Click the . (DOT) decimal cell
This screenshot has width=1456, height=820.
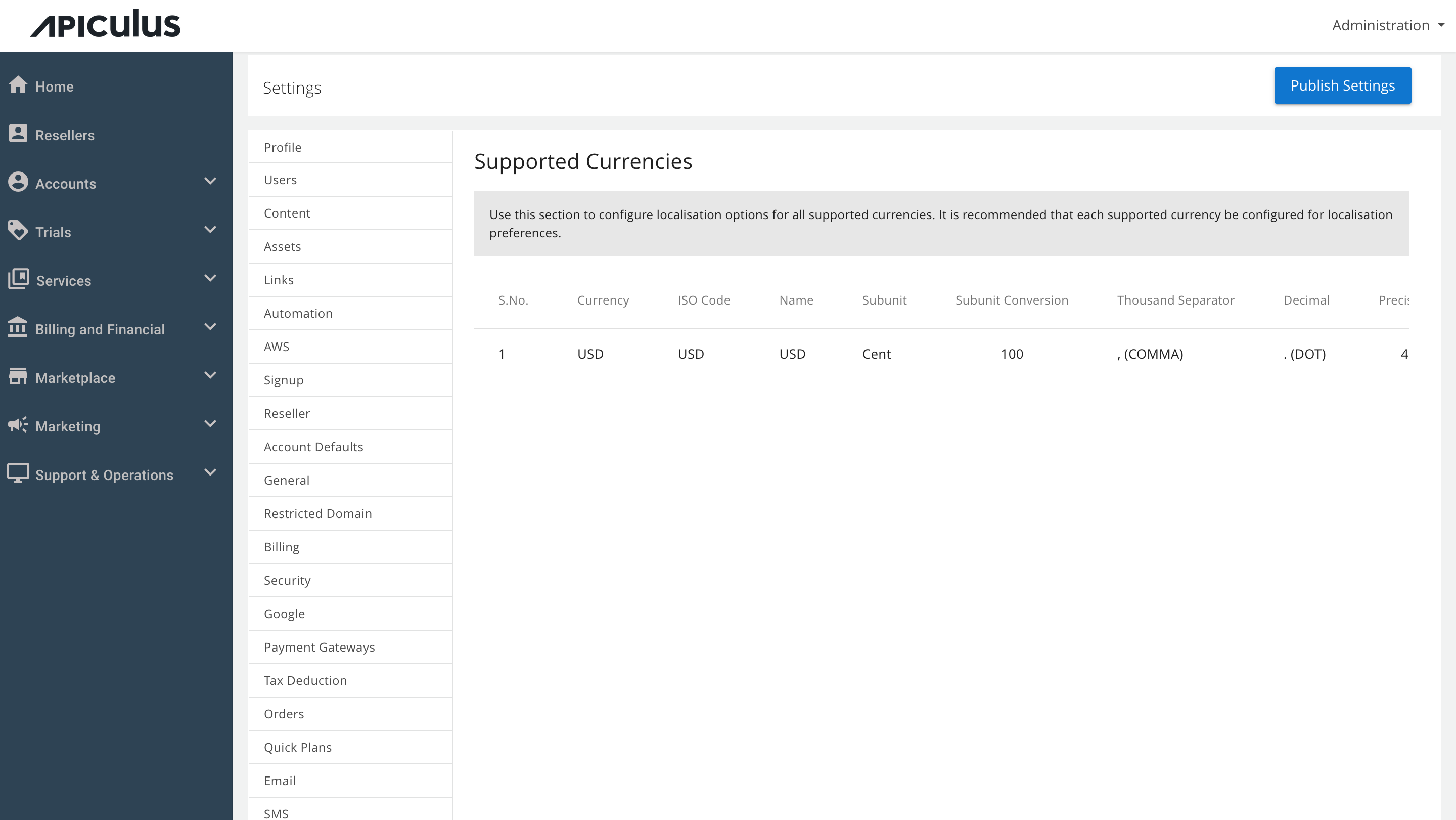click(x=1304, y=354)
